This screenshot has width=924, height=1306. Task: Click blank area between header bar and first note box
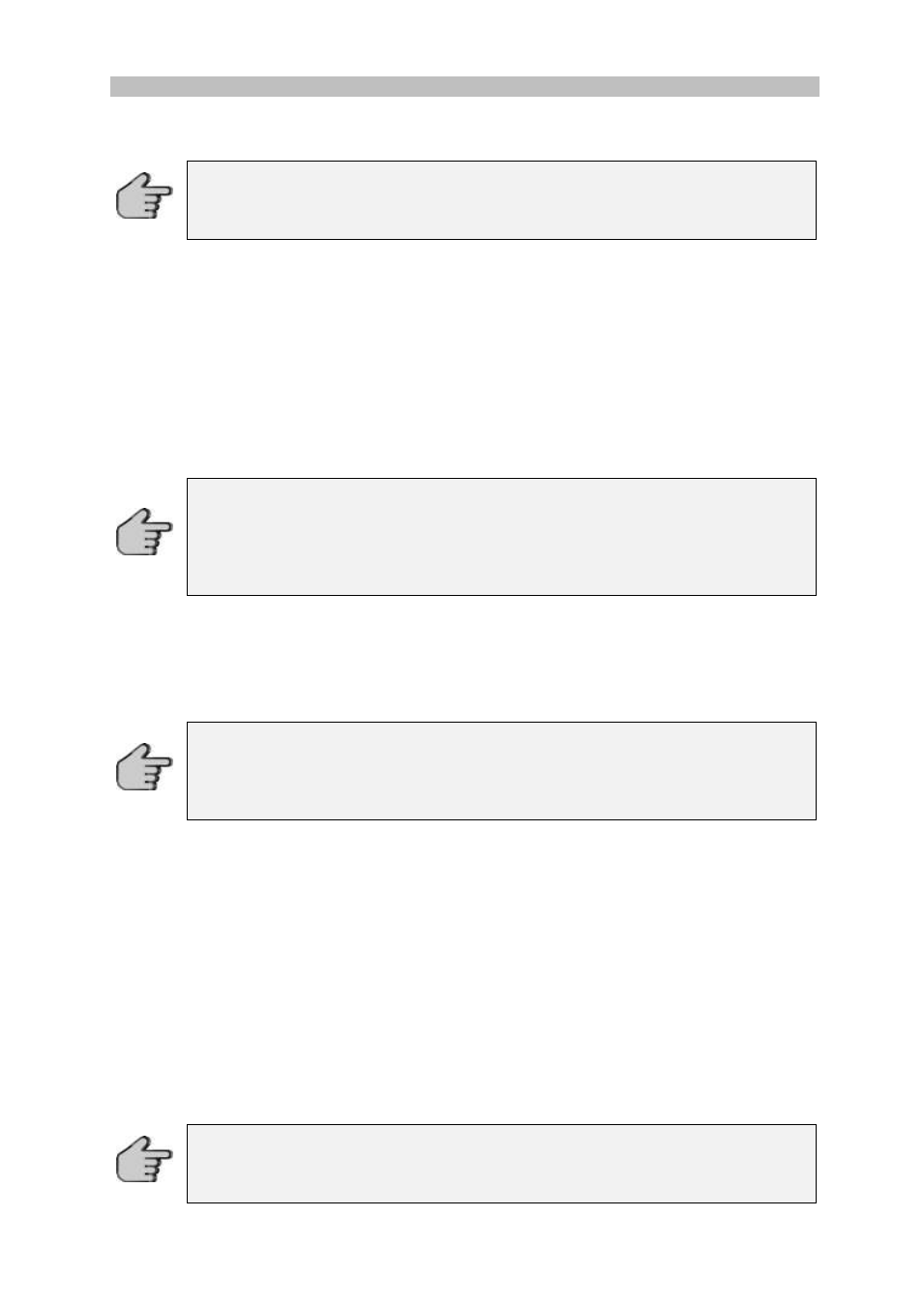464,129
